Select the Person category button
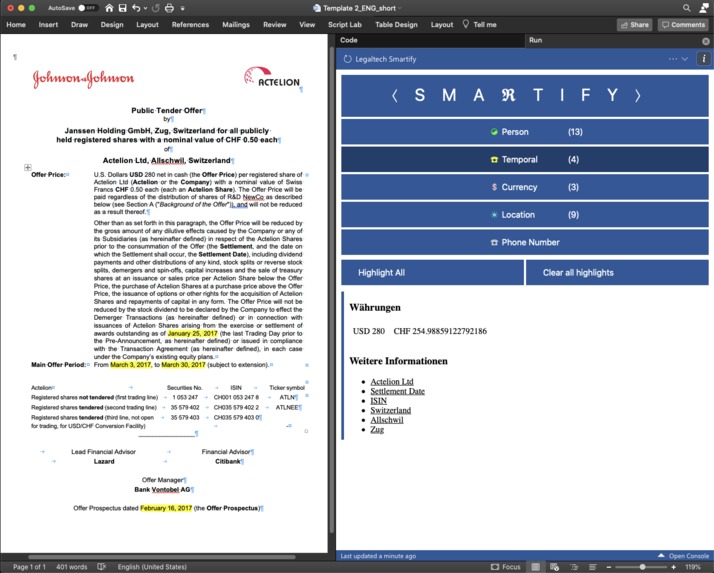The image size is (714, 573). (x=525, y=132)
